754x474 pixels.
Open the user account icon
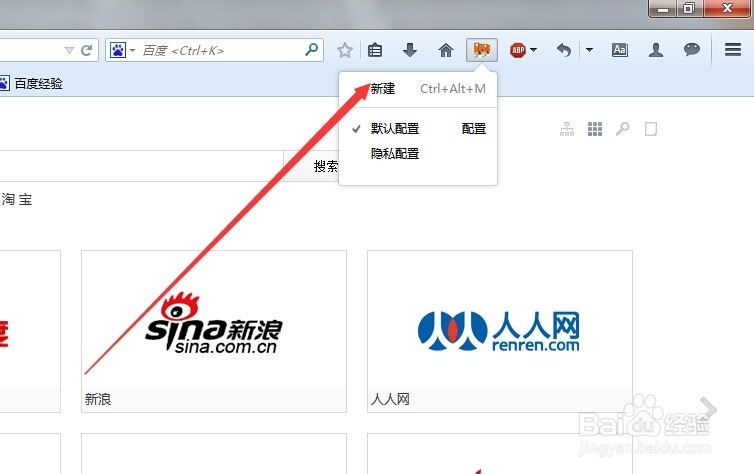tap(656, 50)
